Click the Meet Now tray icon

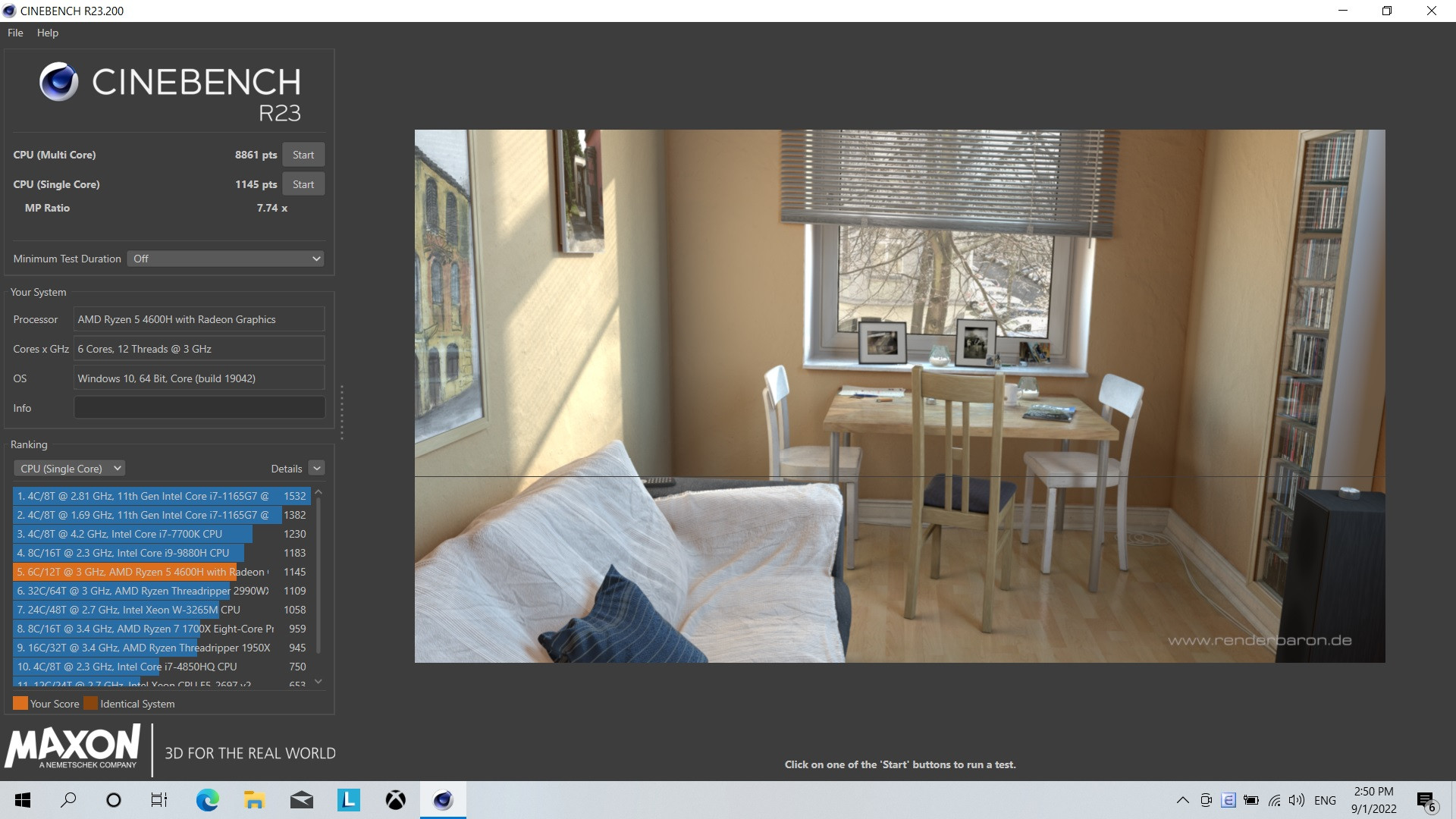1206,800
